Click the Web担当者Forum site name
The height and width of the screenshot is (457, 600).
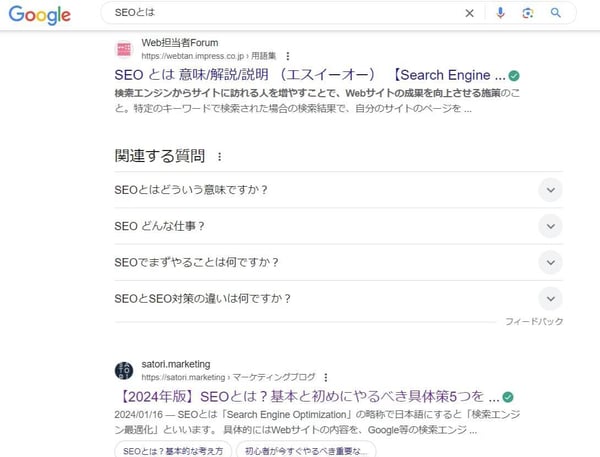click(x=180, y=43)
